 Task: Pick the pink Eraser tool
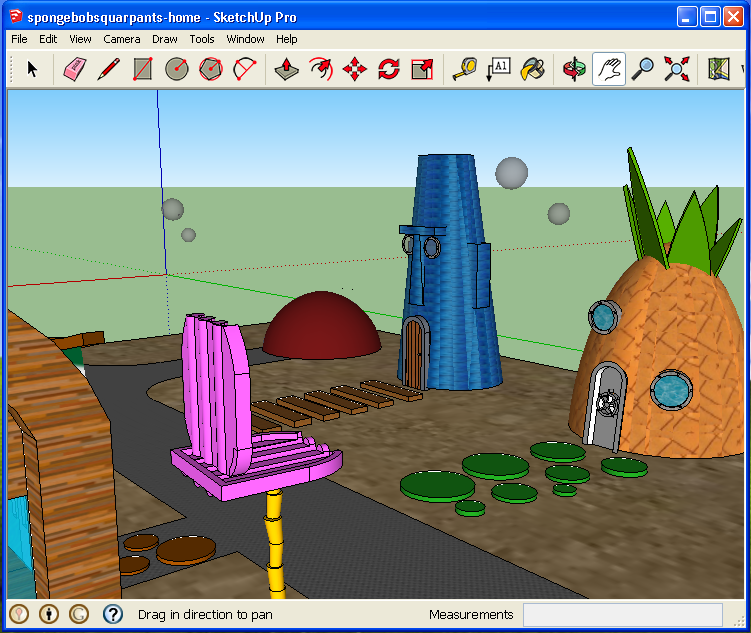pyautogui.click(x=75, y=69)
